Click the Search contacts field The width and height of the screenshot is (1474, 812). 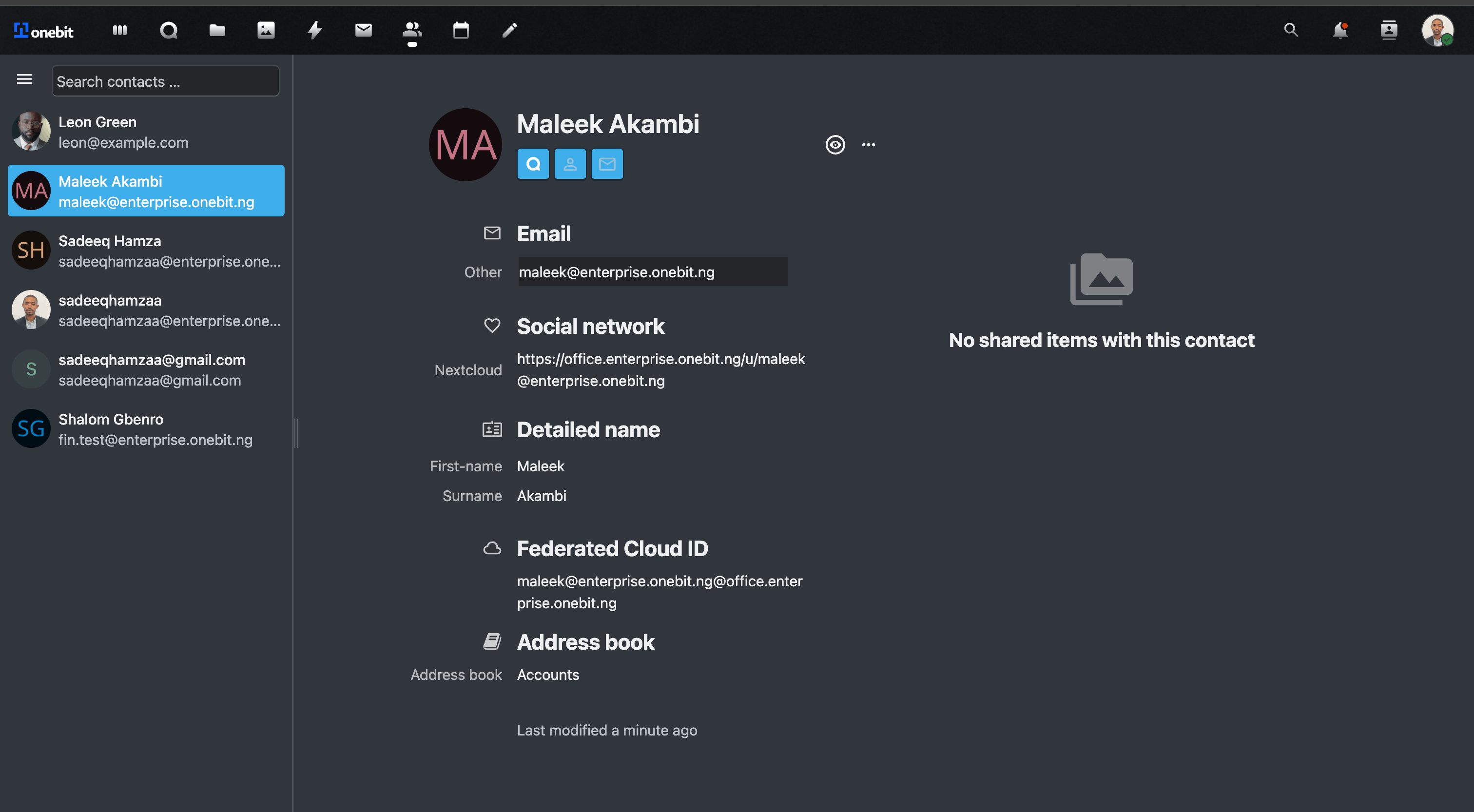[x=165, y=81]
